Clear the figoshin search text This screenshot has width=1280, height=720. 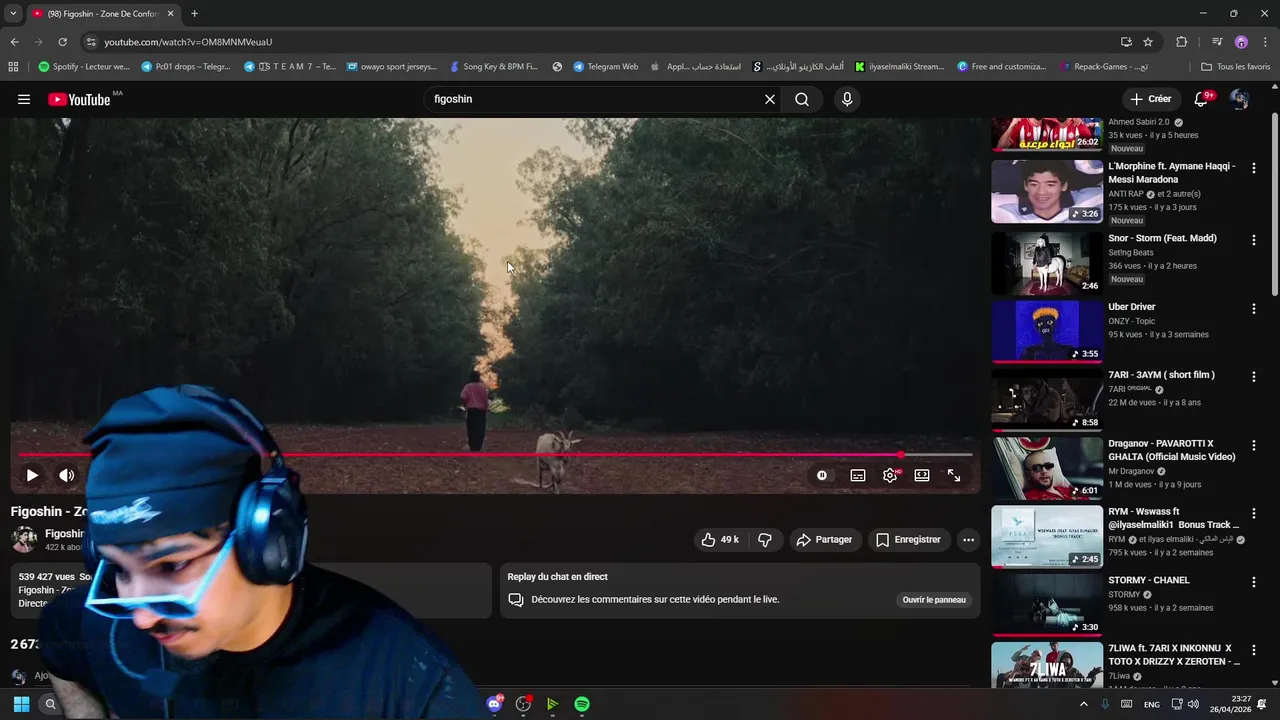[x=770, y=99]
